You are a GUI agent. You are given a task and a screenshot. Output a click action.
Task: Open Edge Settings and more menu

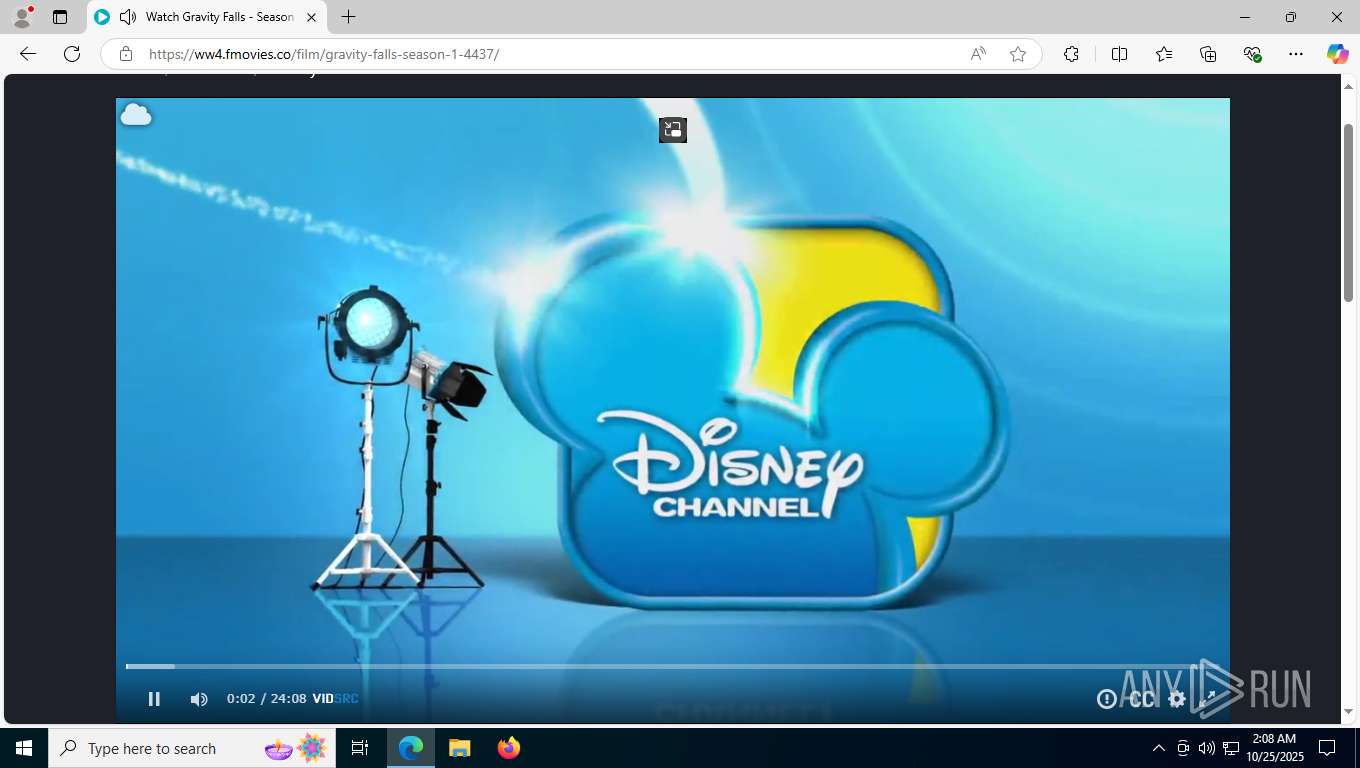pos(1296,54)
